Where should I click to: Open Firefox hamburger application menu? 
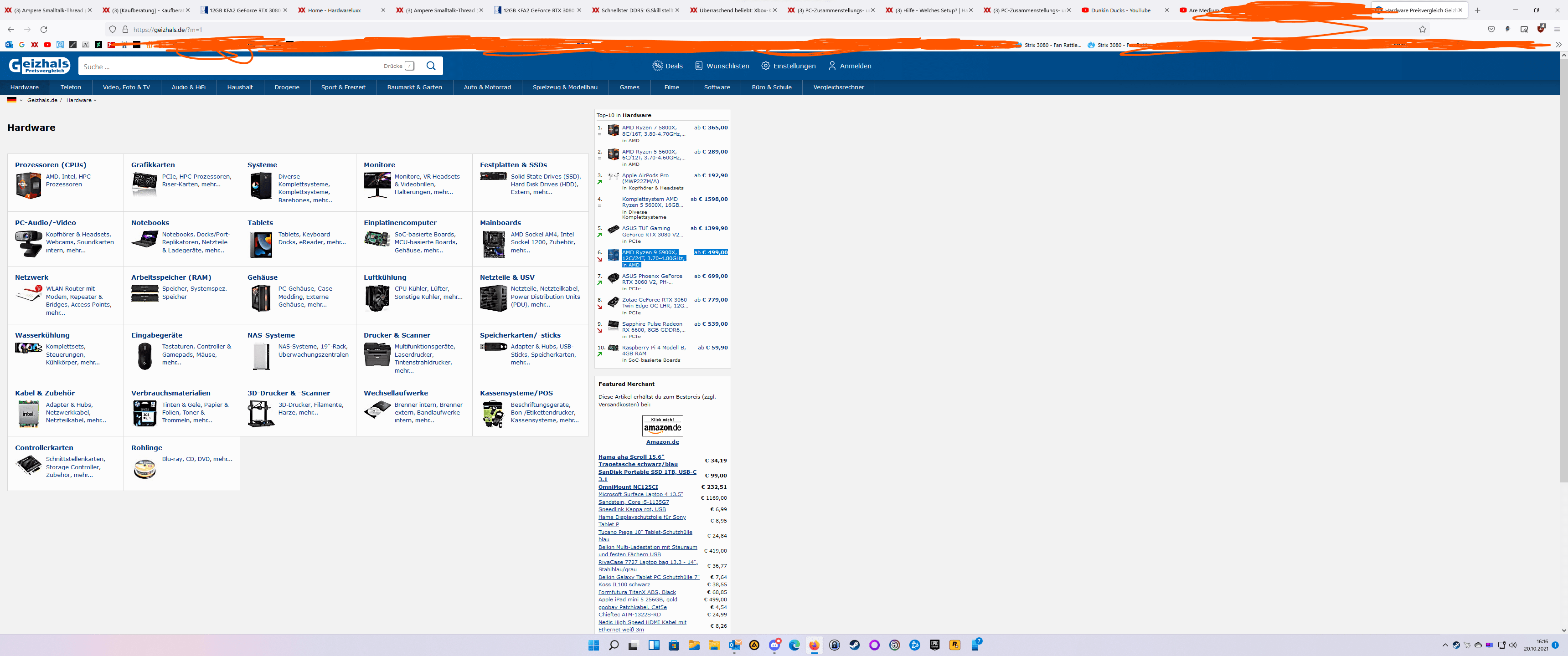(x=1557, y=29)
